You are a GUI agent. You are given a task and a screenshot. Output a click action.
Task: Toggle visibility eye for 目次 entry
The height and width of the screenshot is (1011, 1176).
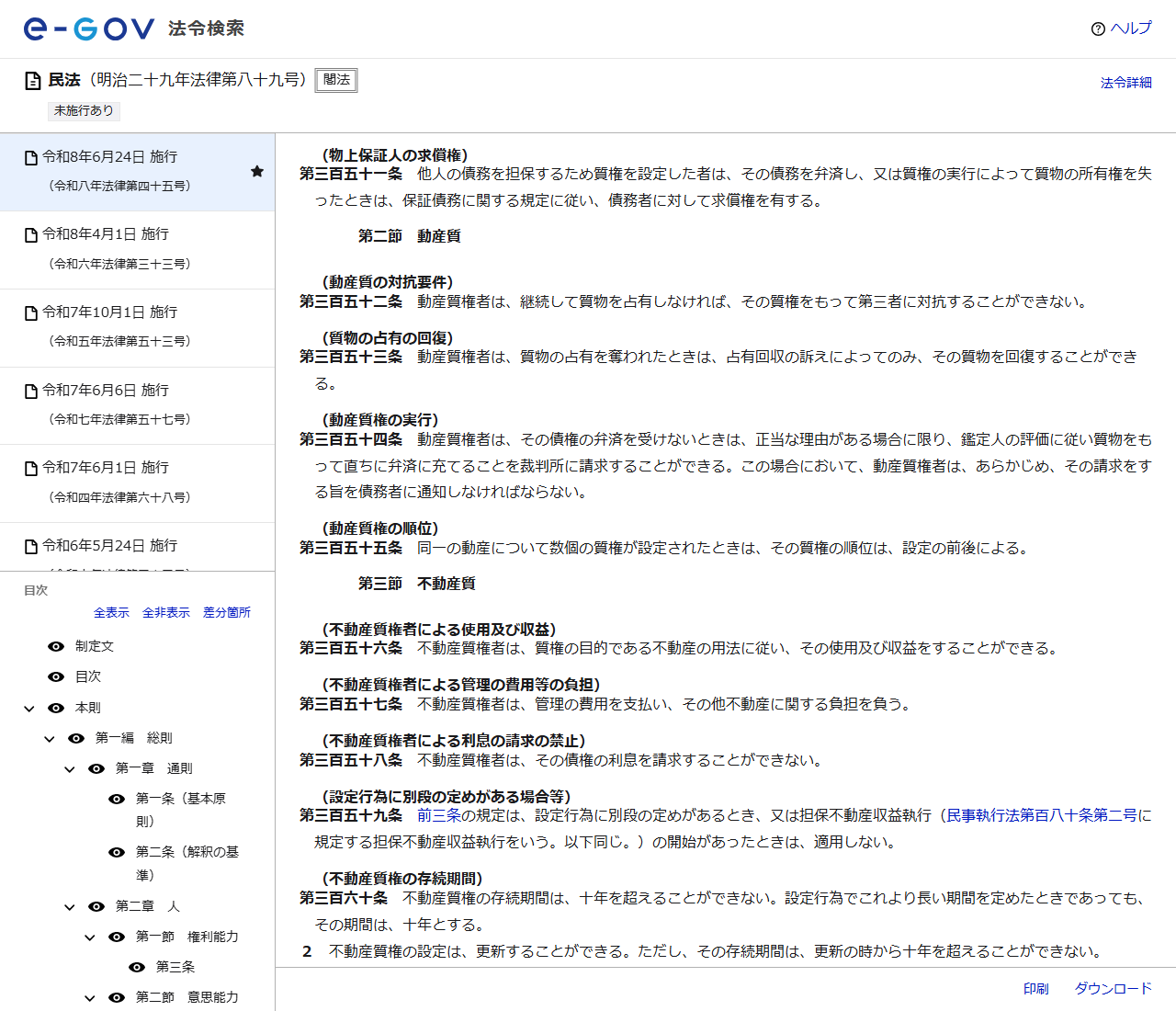point(56,676)
